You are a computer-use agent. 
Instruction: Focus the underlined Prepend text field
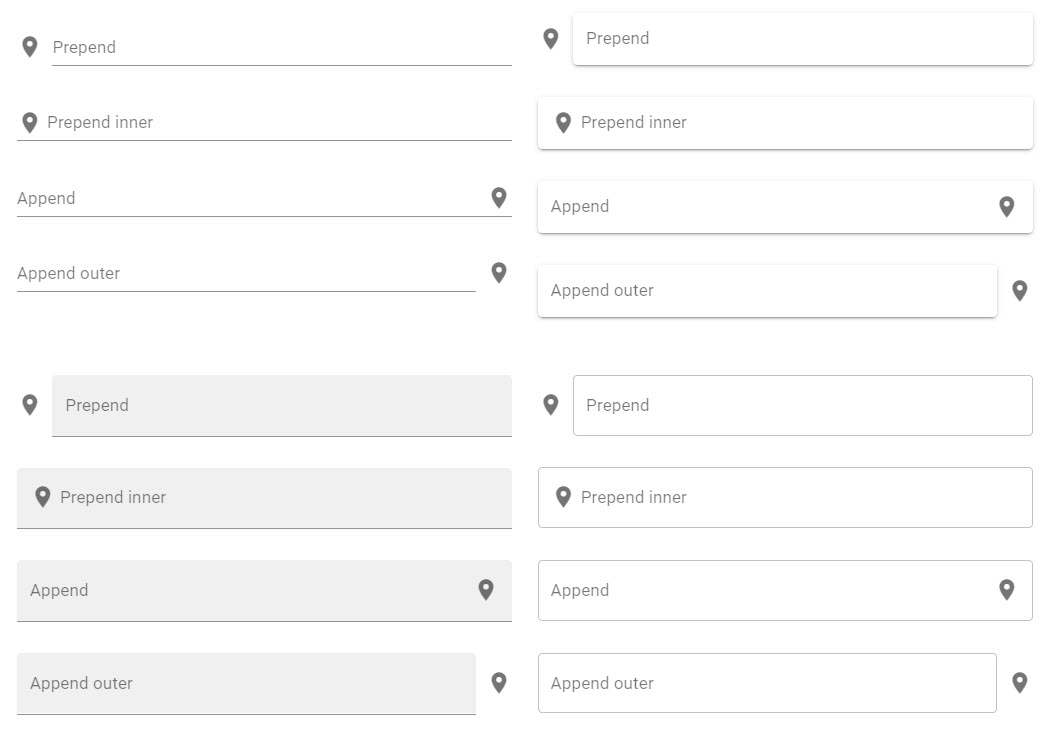[282, 47]
